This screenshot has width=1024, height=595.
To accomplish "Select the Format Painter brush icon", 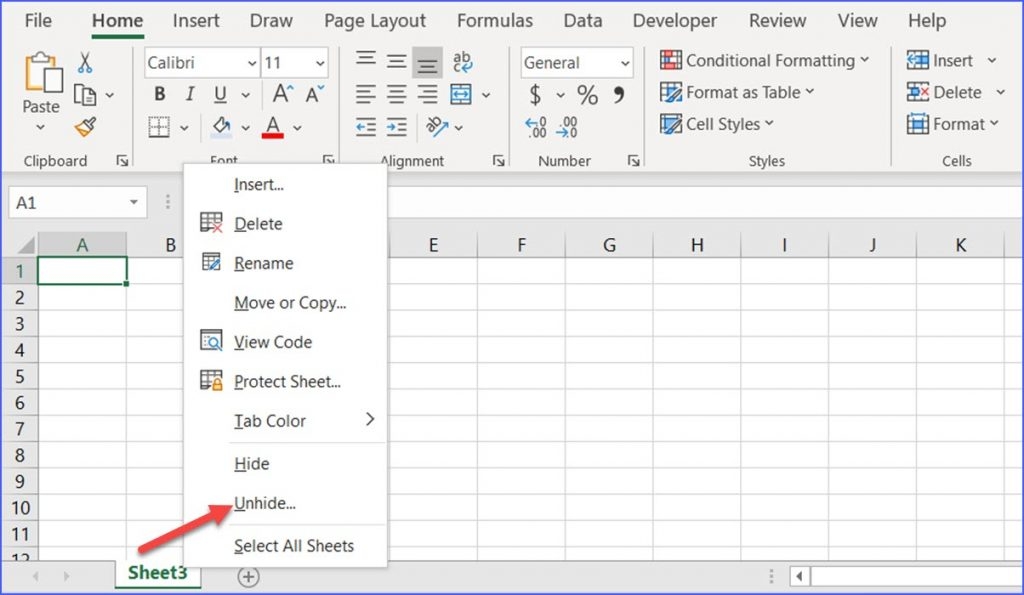I will pos(85,127).
